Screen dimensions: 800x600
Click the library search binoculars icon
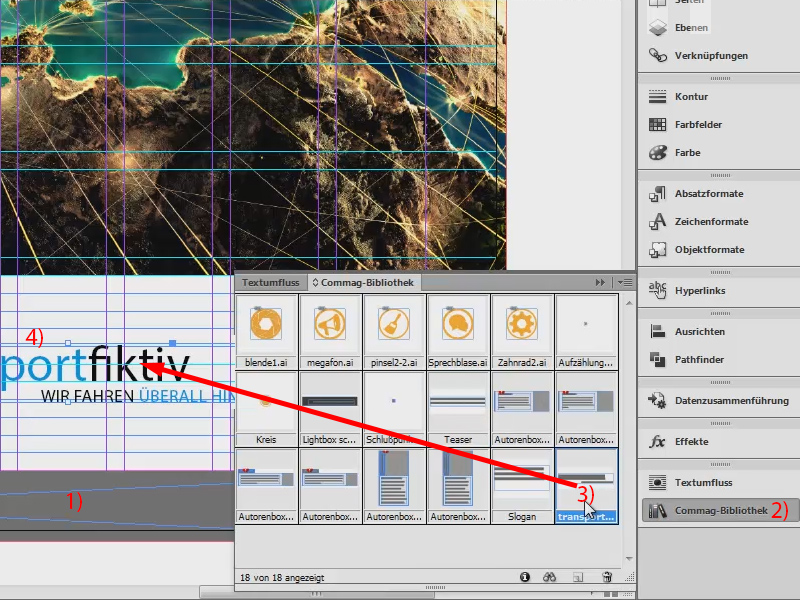[x=549, y=577]
